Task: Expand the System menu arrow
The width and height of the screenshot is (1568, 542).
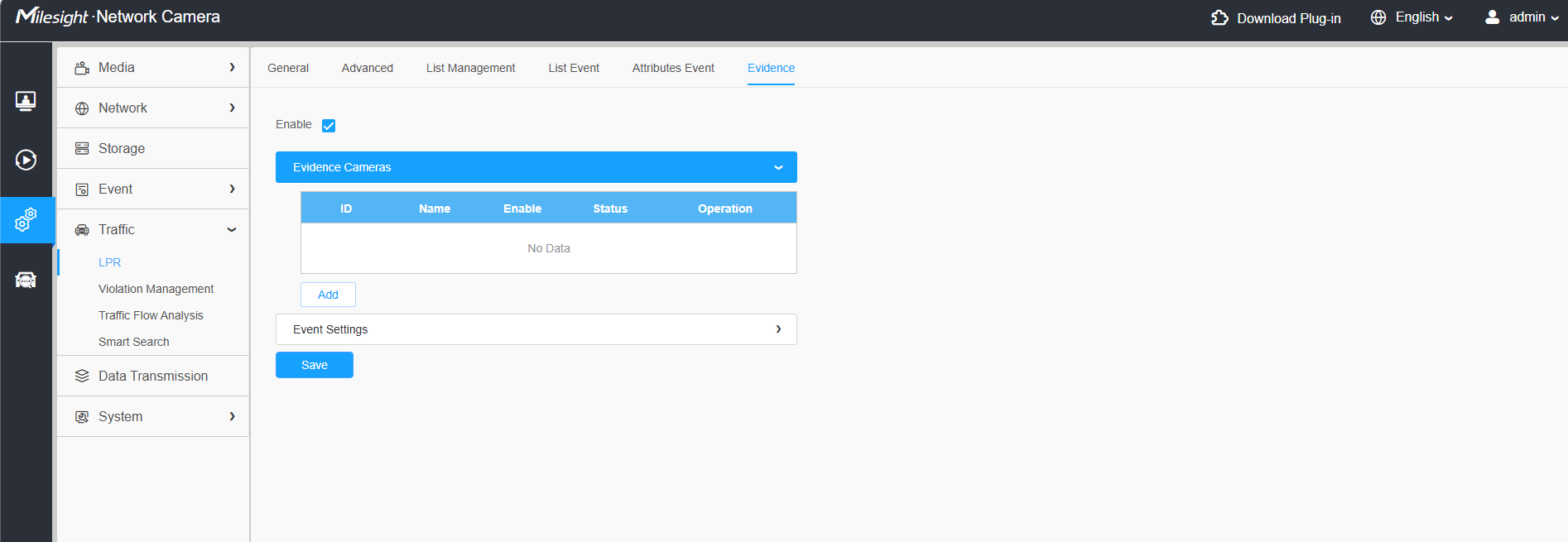Action: tap(233, 416)
